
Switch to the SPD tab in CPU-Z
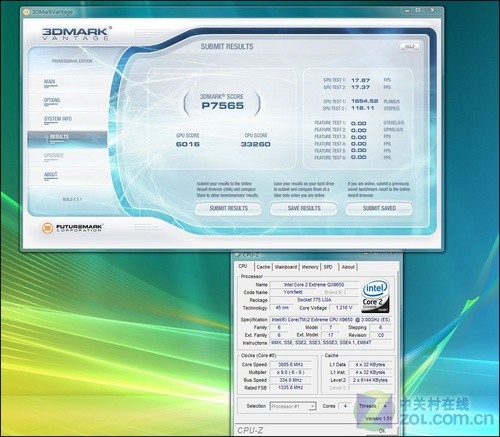point(328,267)
